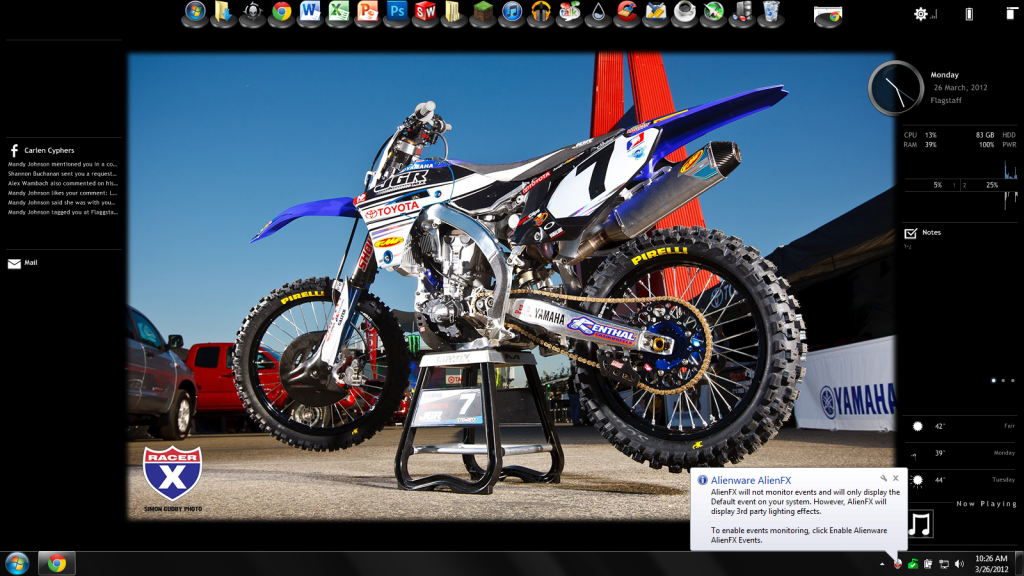Open the taskbar clock showing 10:26 AM
The image size is (1024, 576).
[x=991, y=564]
